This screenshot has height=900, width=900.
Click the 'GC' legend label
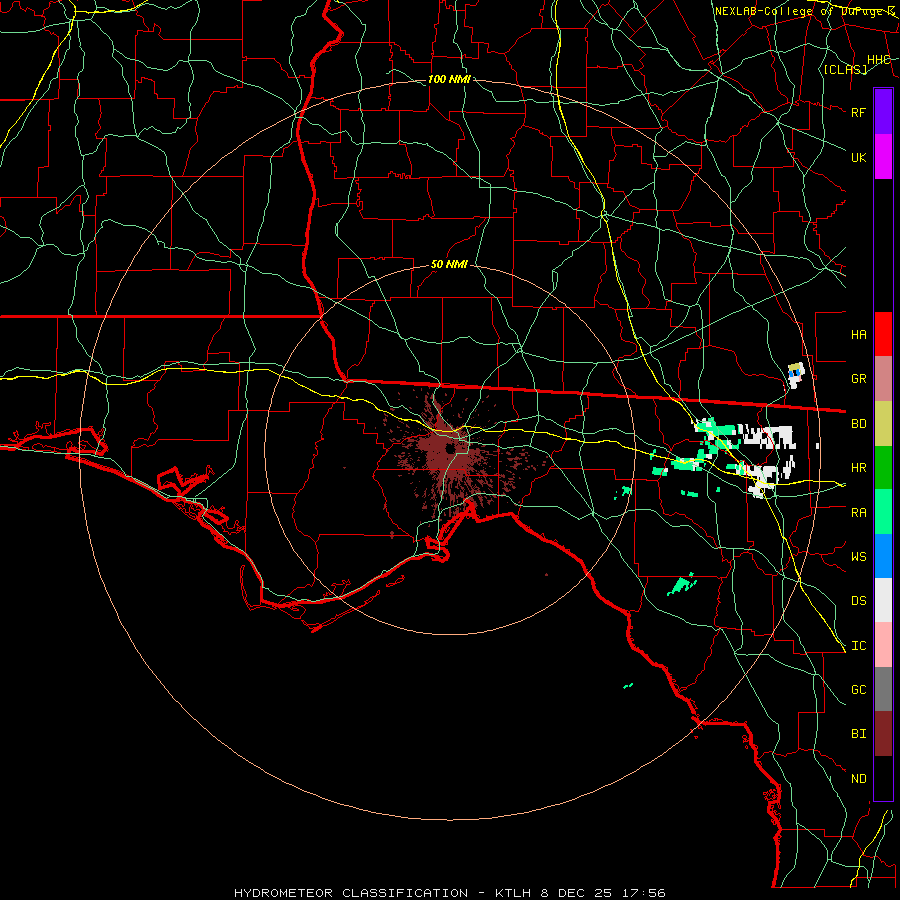[x=858, y=690]
